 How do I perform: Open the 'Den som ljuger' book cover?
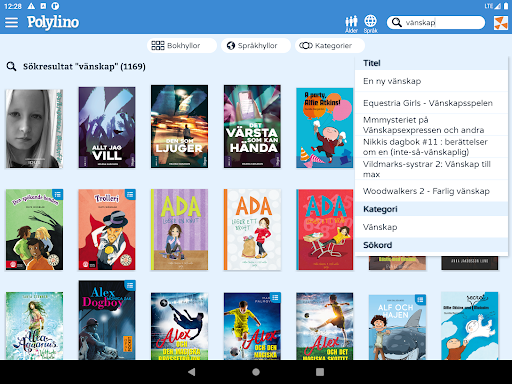179,126
